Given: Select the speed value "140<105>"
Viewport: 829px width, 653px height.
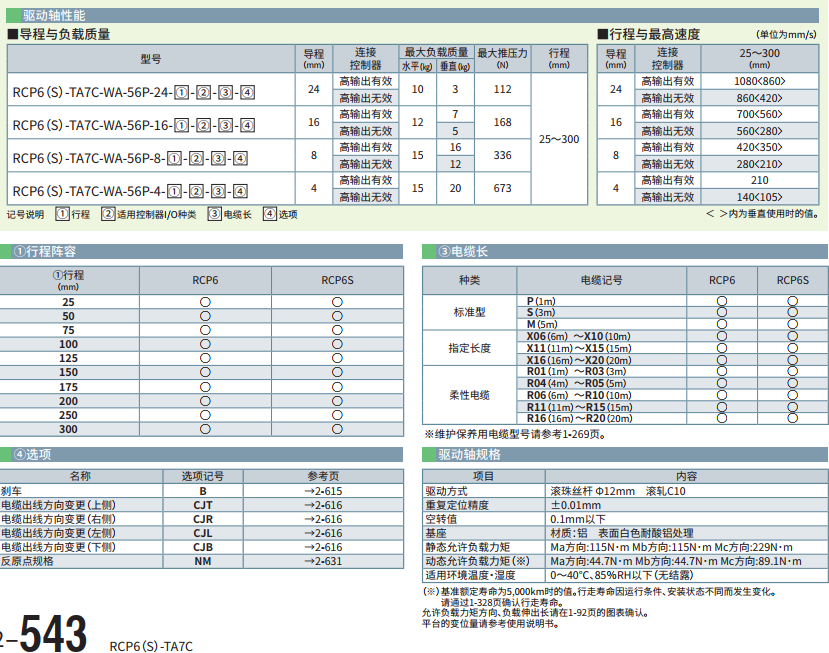Looking at the screenshot, I should click(x=760, y=197).
